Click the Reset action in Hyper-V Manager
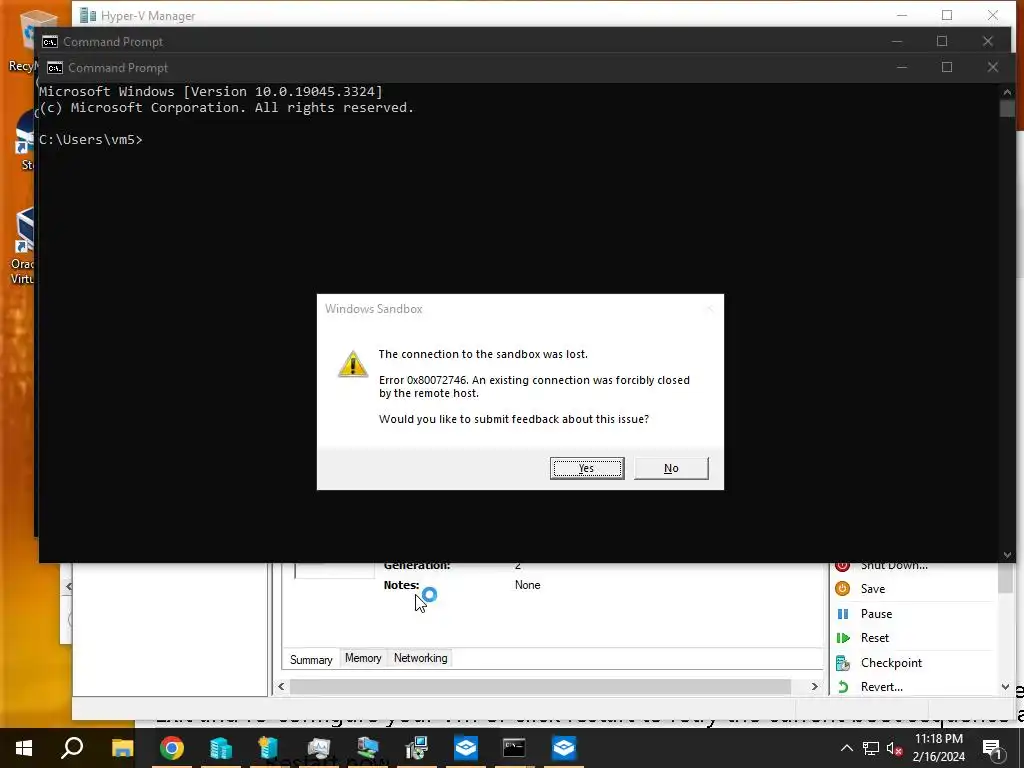This screenshot has height=768, width=1024. pos(874,638)
